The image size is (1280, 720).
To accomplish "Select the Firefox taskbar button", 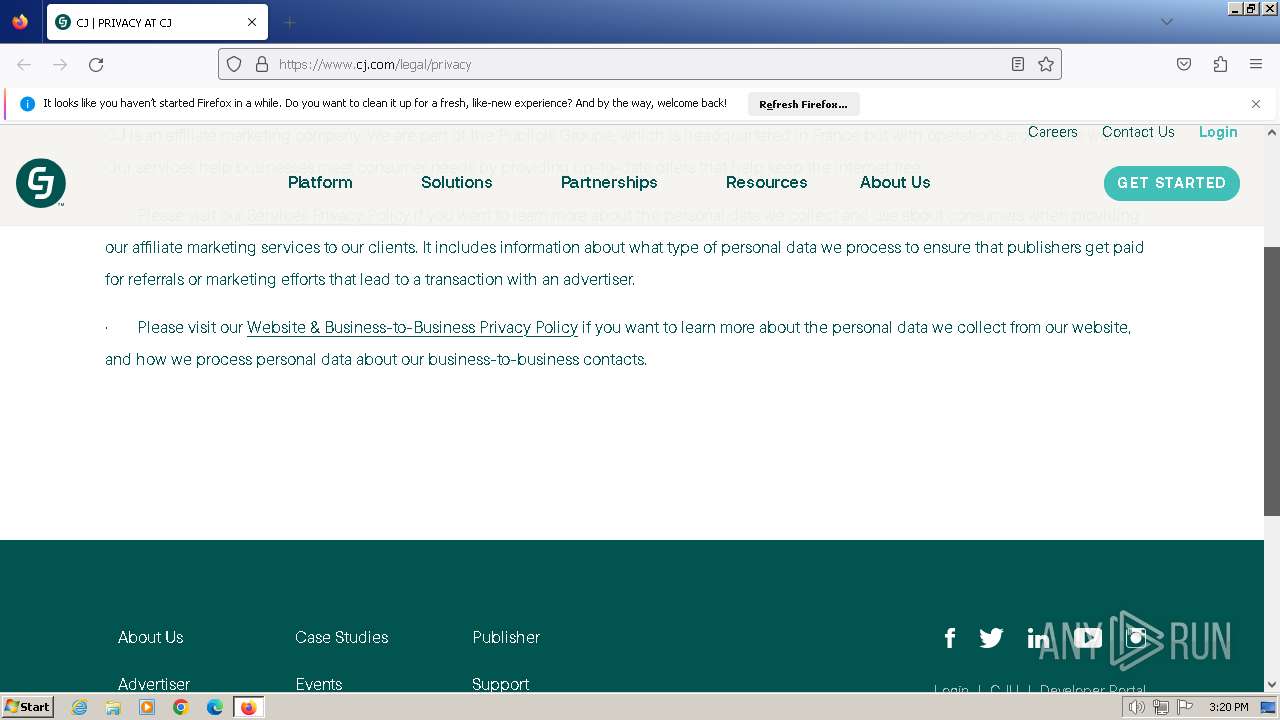I will click(x=249, y=707).
